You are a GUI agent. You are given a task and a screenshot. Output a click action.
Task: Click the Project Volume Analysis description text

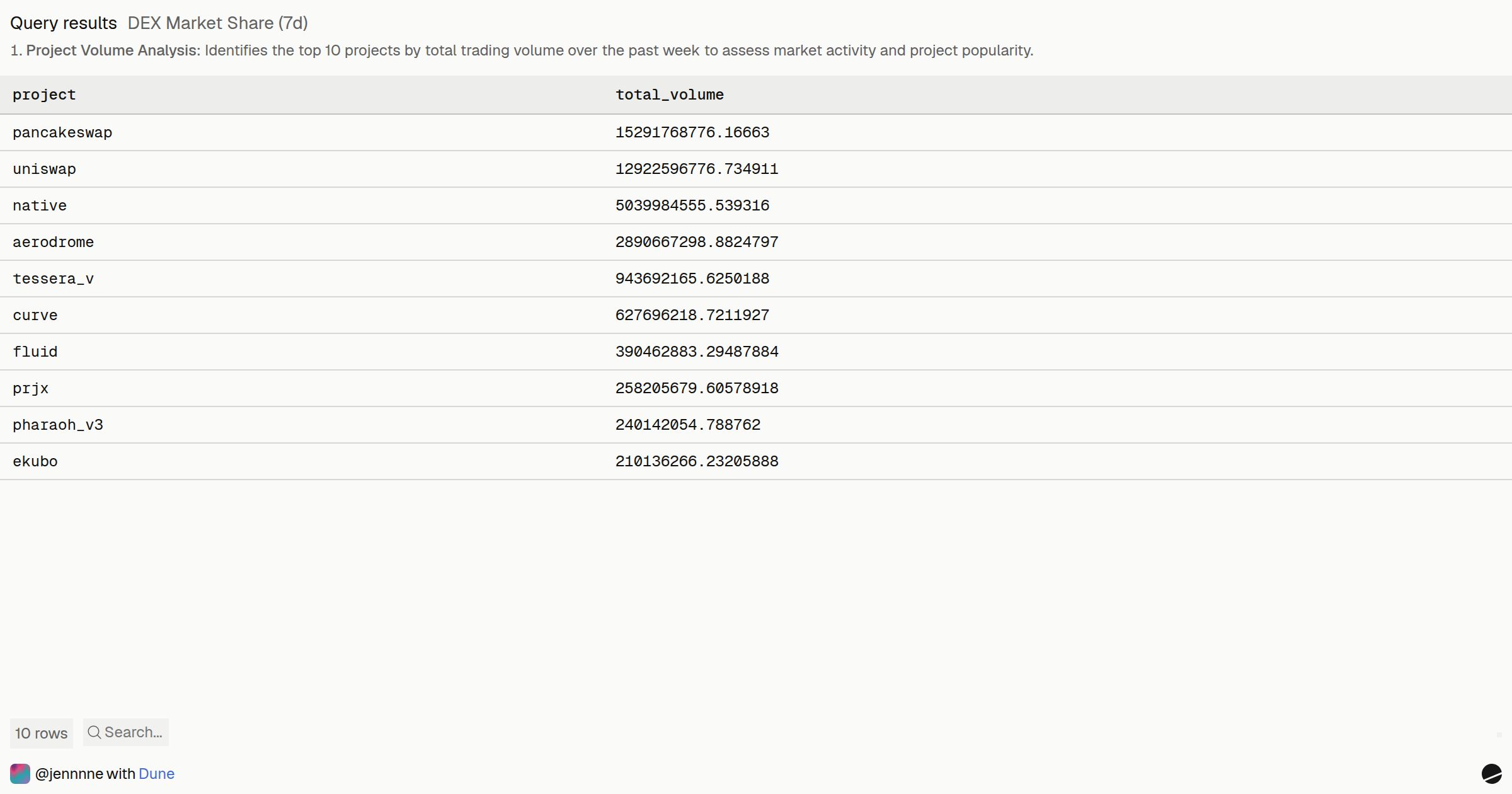[x=522, y=50]
